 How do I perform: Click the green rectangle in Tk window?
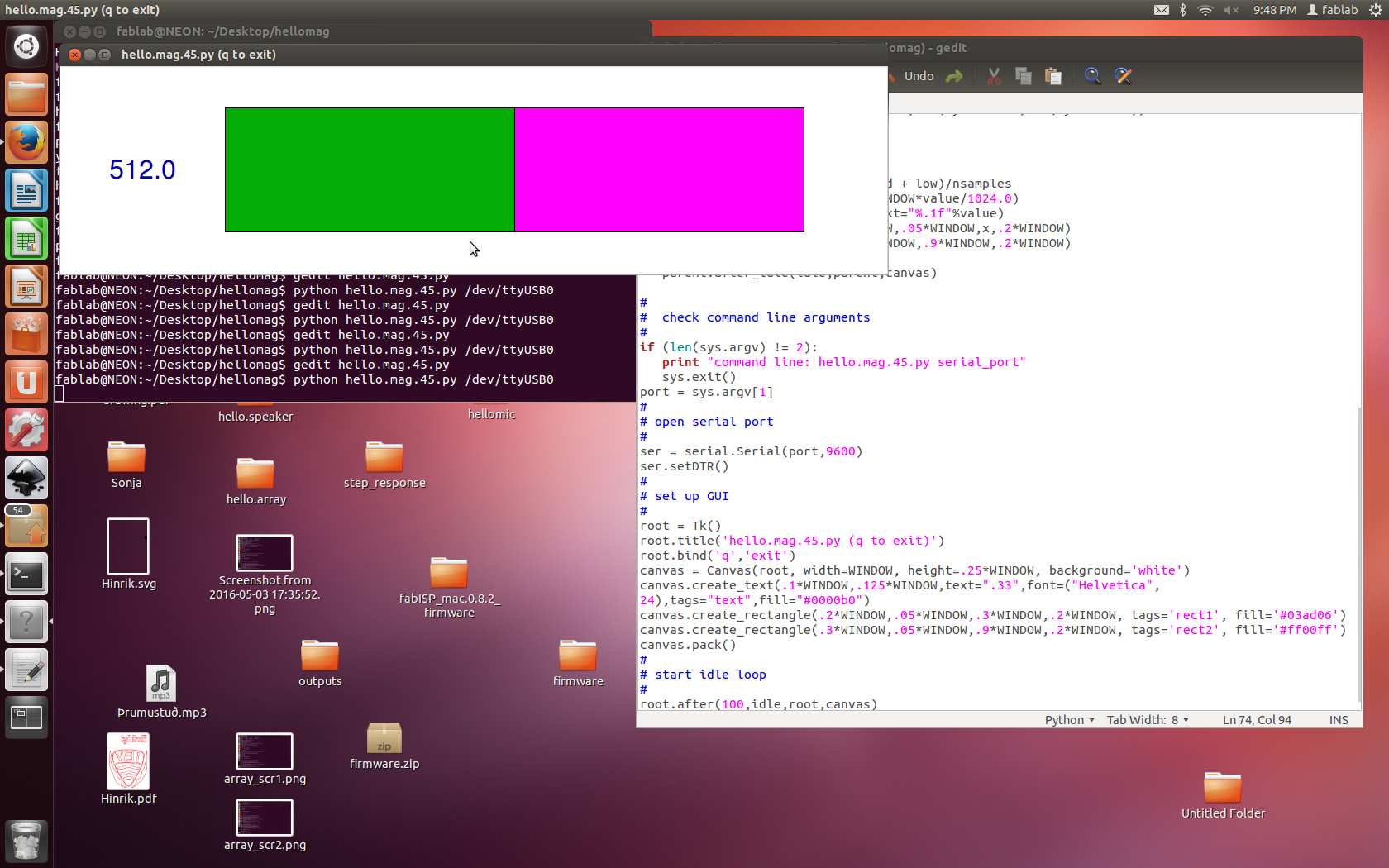point(370,169)
